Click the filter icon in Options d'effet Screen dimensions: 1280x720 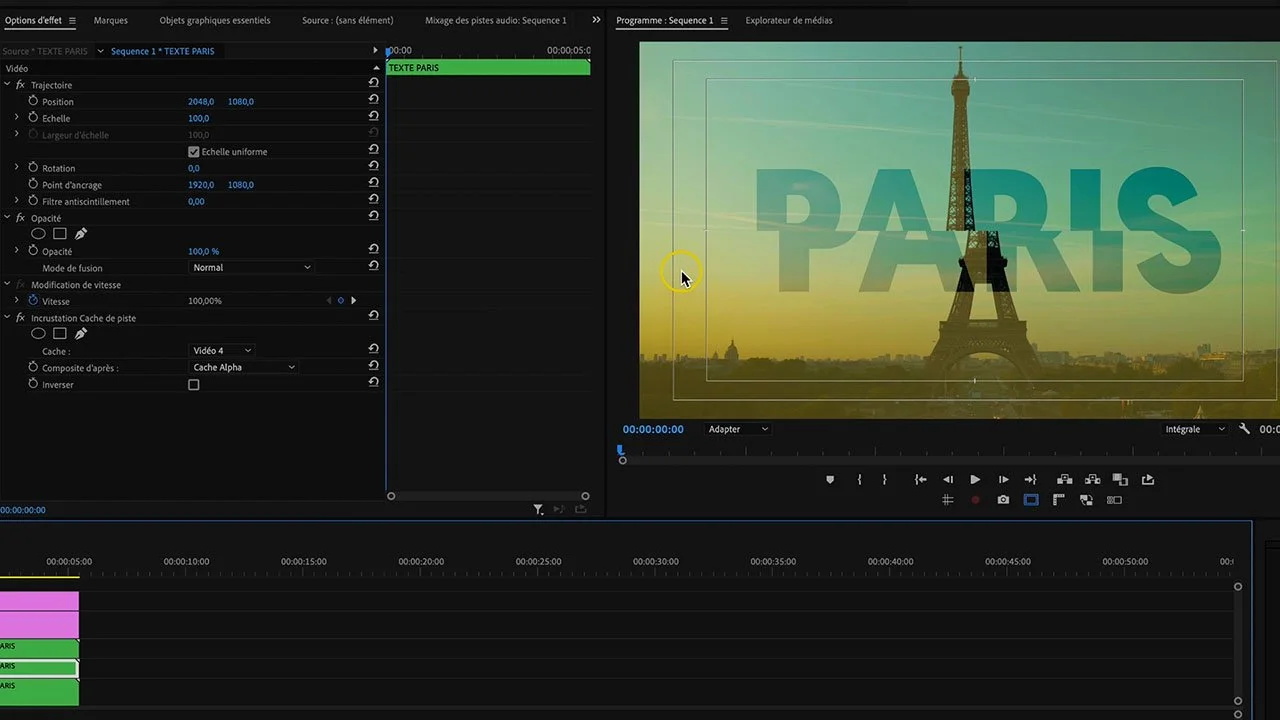pyautogui.click(x=538, y=509)
